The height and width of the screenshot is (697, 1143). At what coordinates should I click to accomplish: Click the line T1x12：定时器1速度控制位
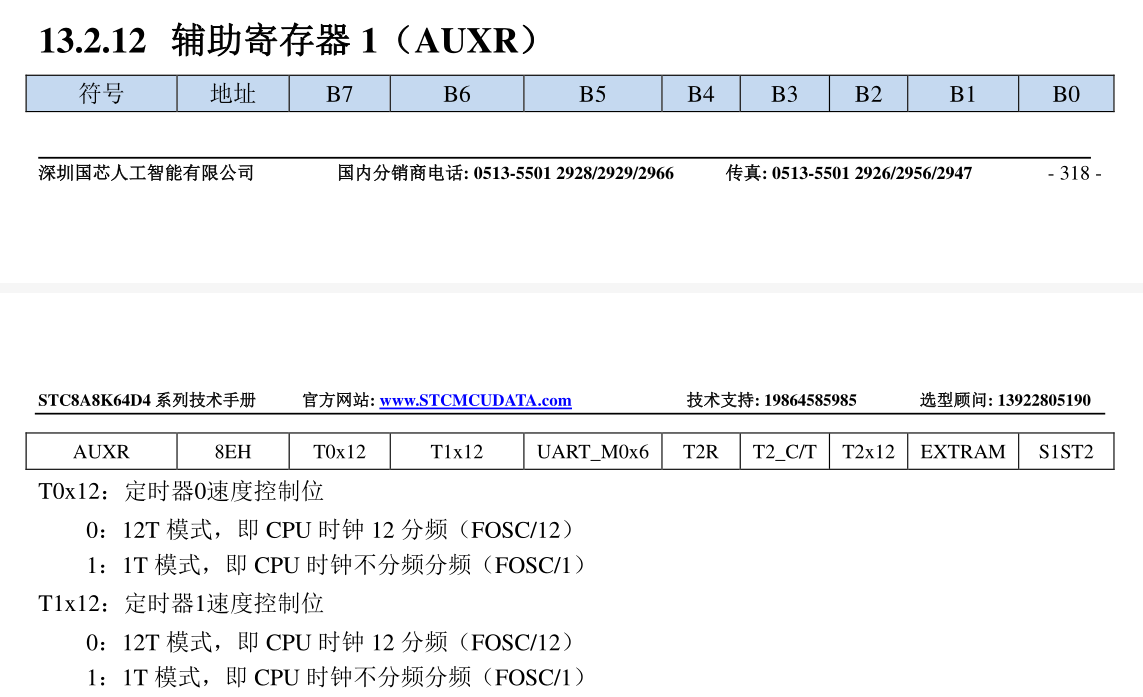[x=181, y=604]
